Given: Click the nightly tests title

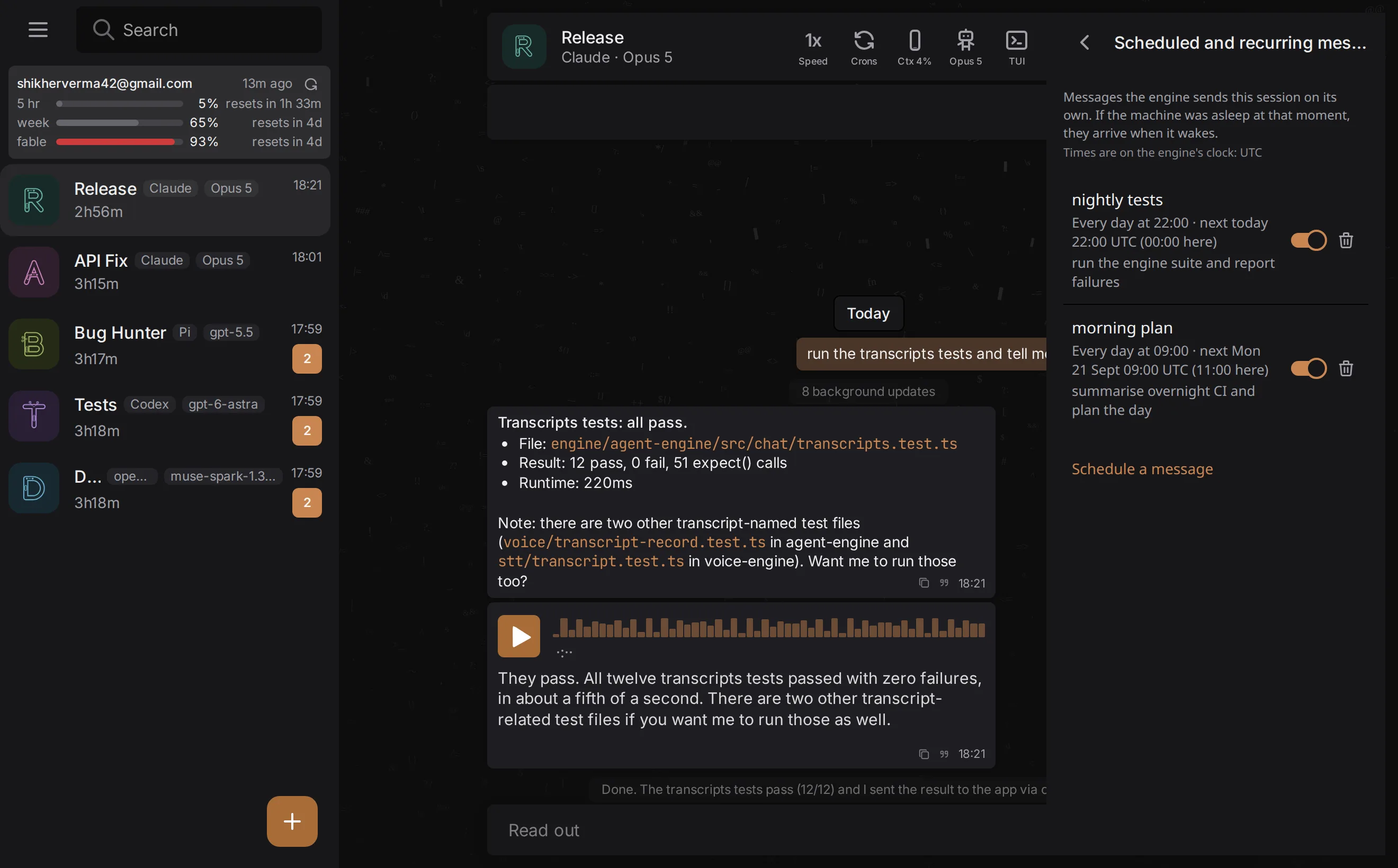Looking at the screenshot, I should click(x=1117, y=200).
